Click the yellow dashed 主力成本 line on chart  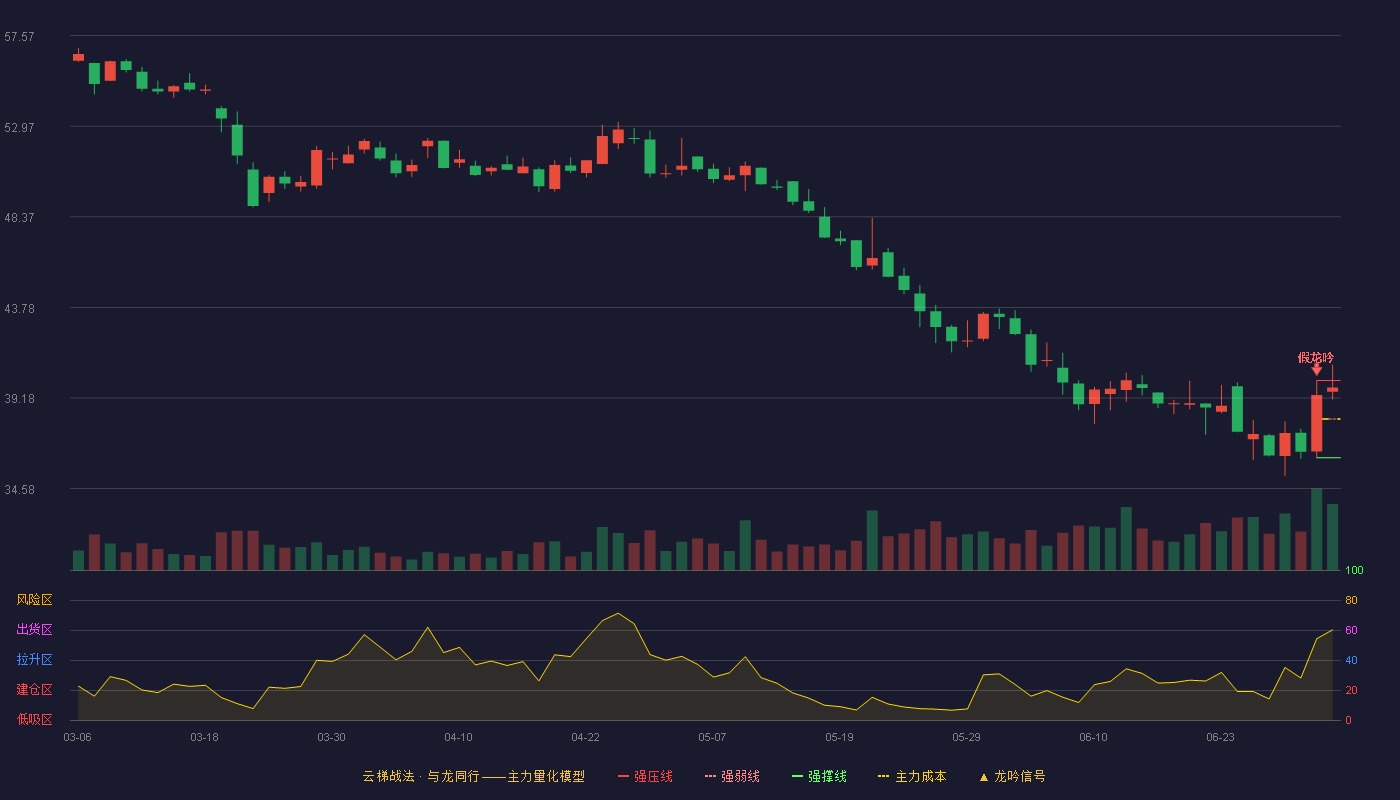(1331, 419)
